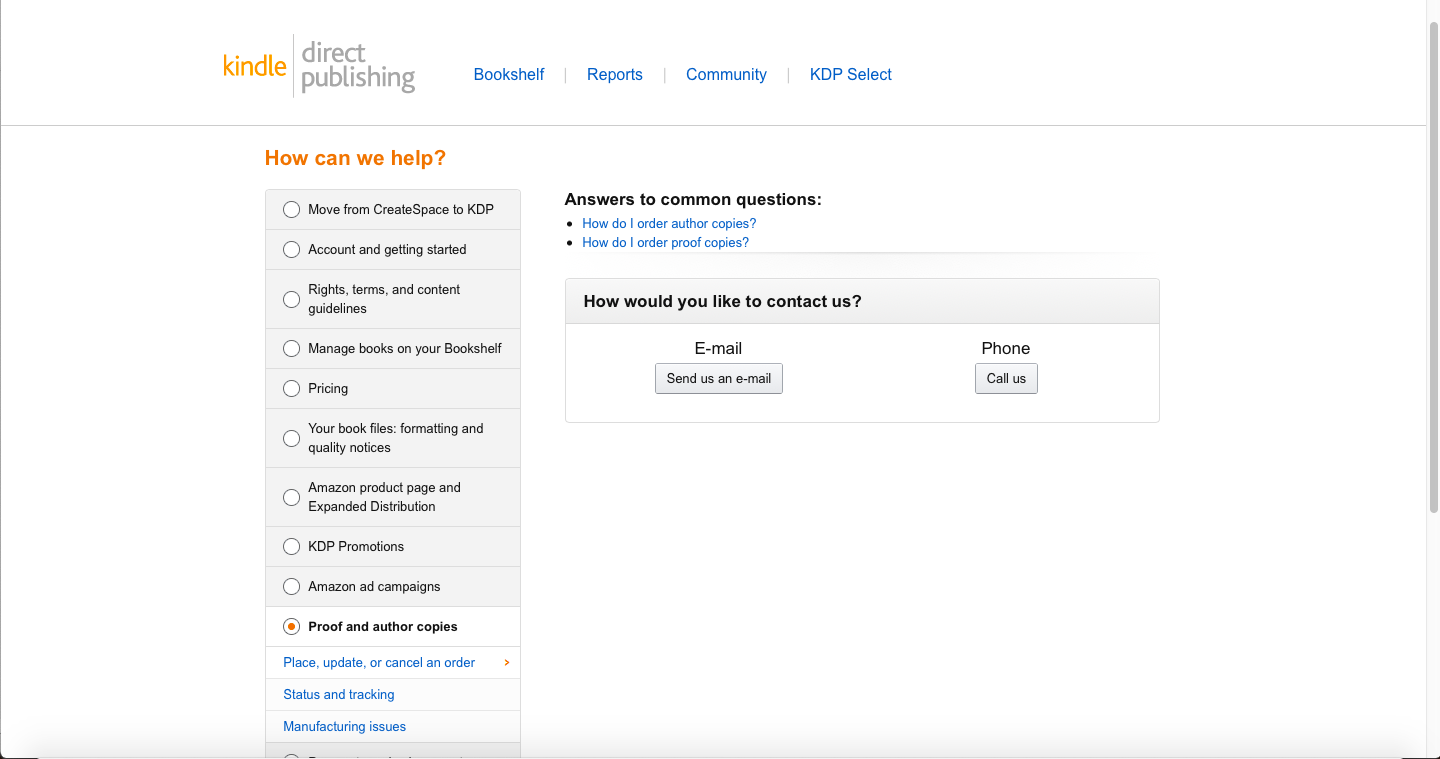Click the Kindle Direct Publishing logo
1440x759 pixels.
click(x=318, y=66)
